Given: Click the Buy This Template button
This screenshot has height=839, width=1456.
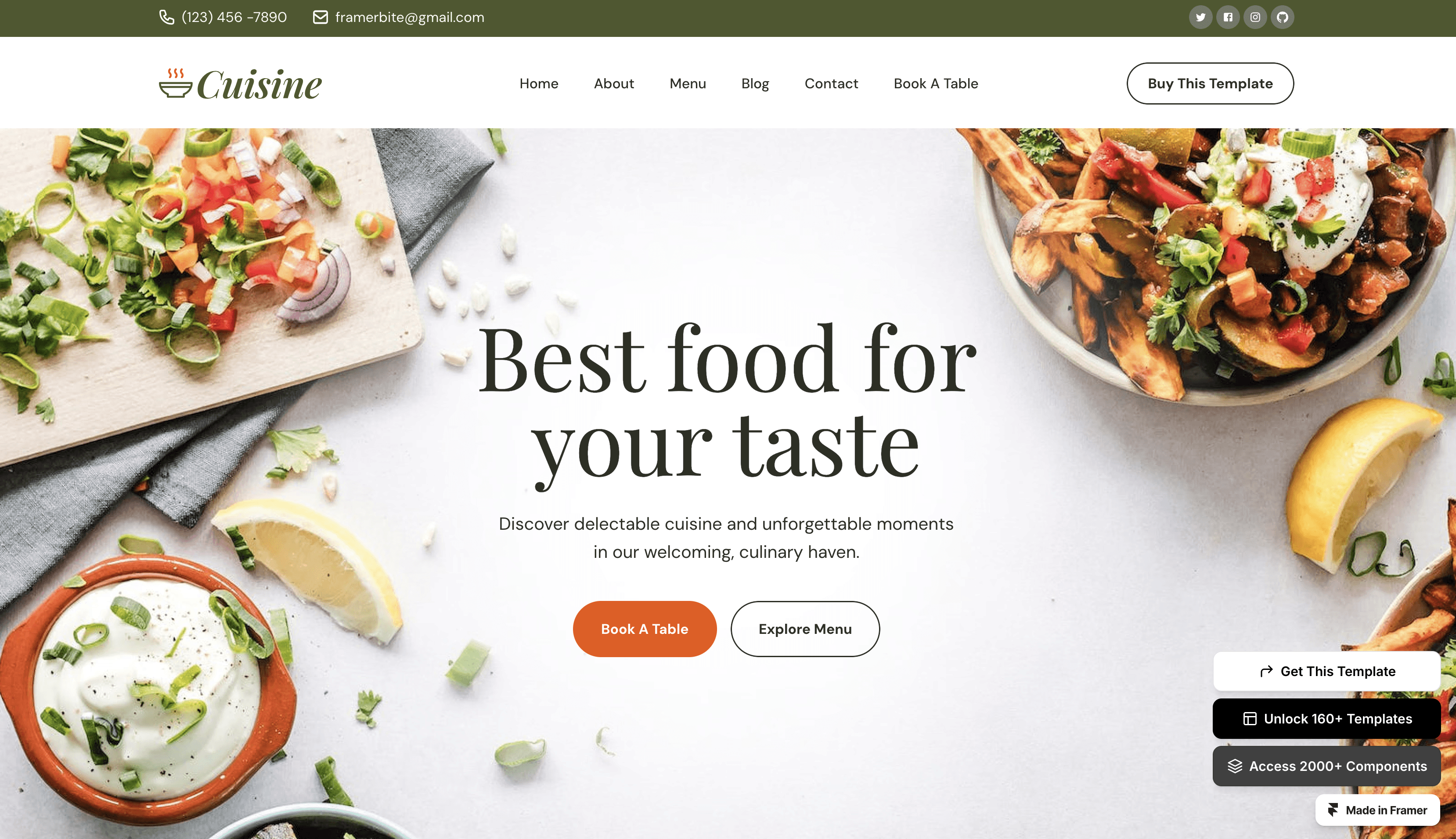Looking at the screenshot, I should coord(1210,83).
